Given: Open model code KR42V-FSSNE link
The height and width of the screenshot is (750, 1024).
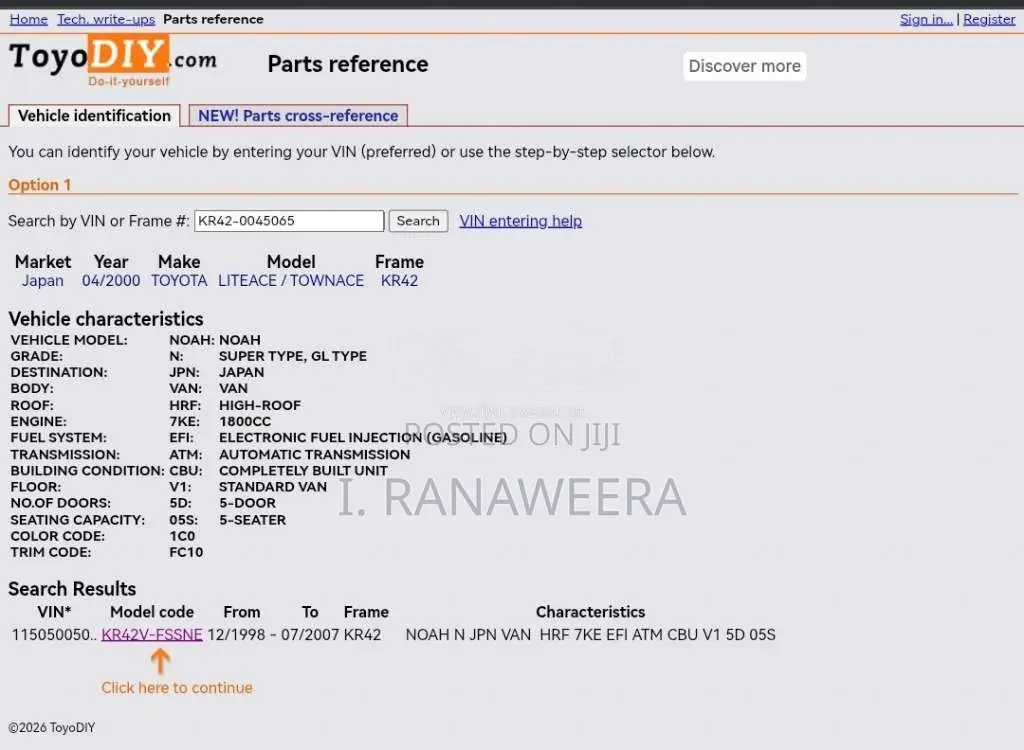Looking at the screenshot, I should pyautogui.click(x=152, y=634).
